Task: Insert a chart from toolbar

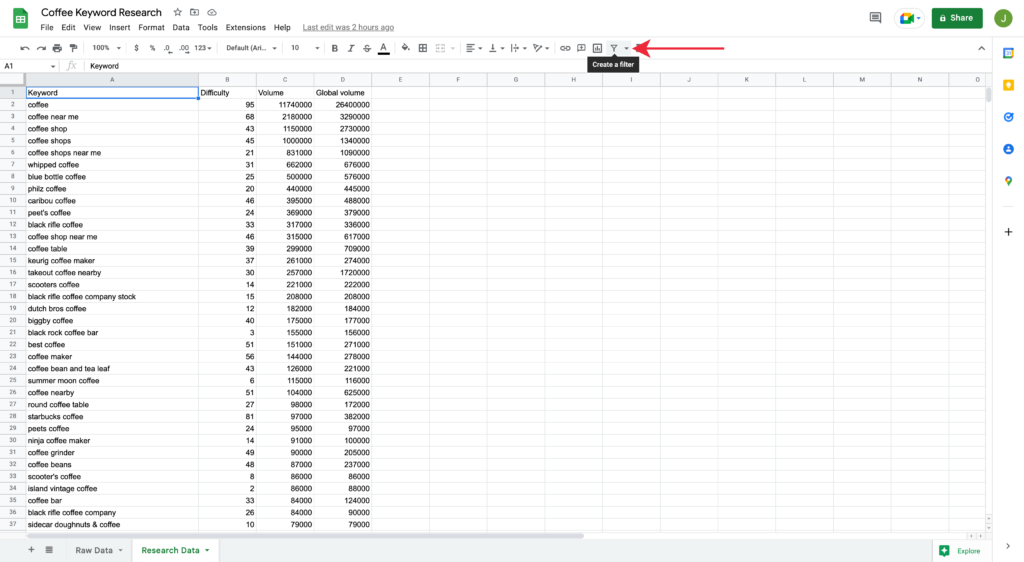Action: 597,48
